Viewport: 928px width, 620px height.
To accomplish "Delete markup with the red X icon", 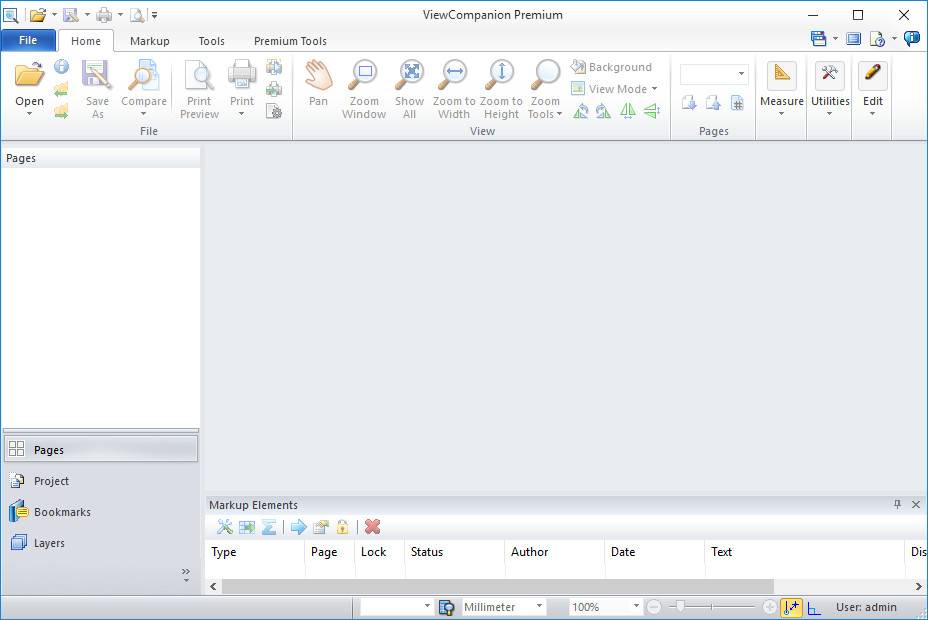I will (x=373, y=527).
